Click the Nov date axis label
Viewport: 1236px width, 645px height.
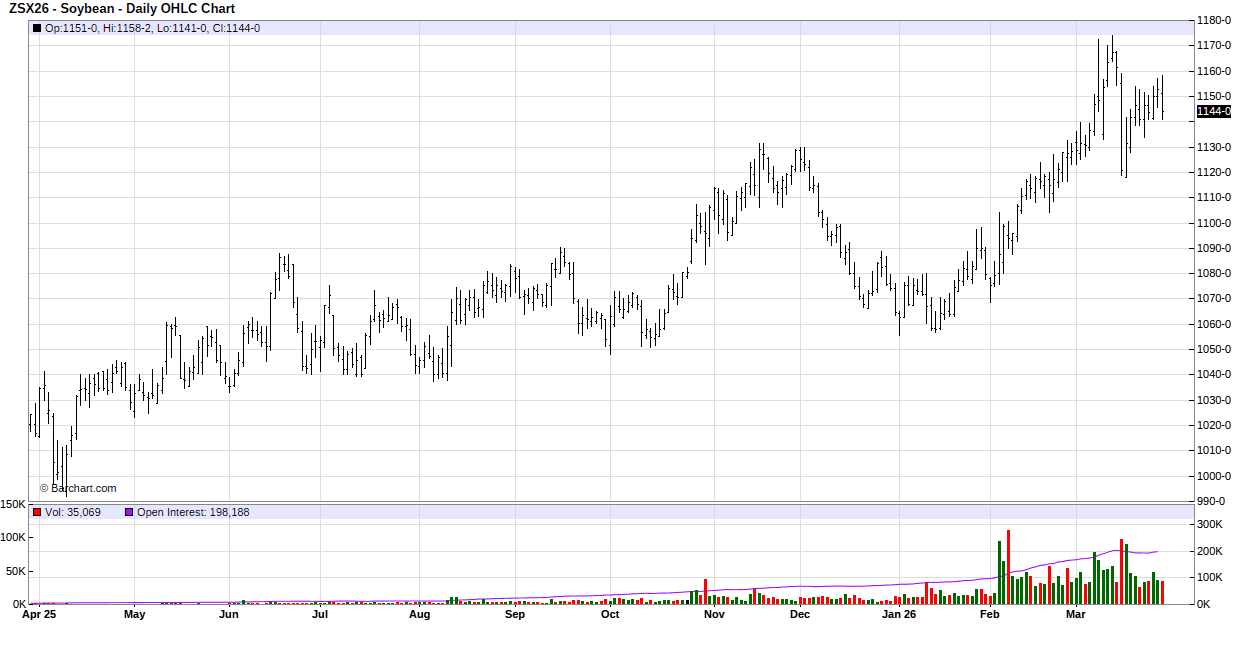(x=714, y=615)
